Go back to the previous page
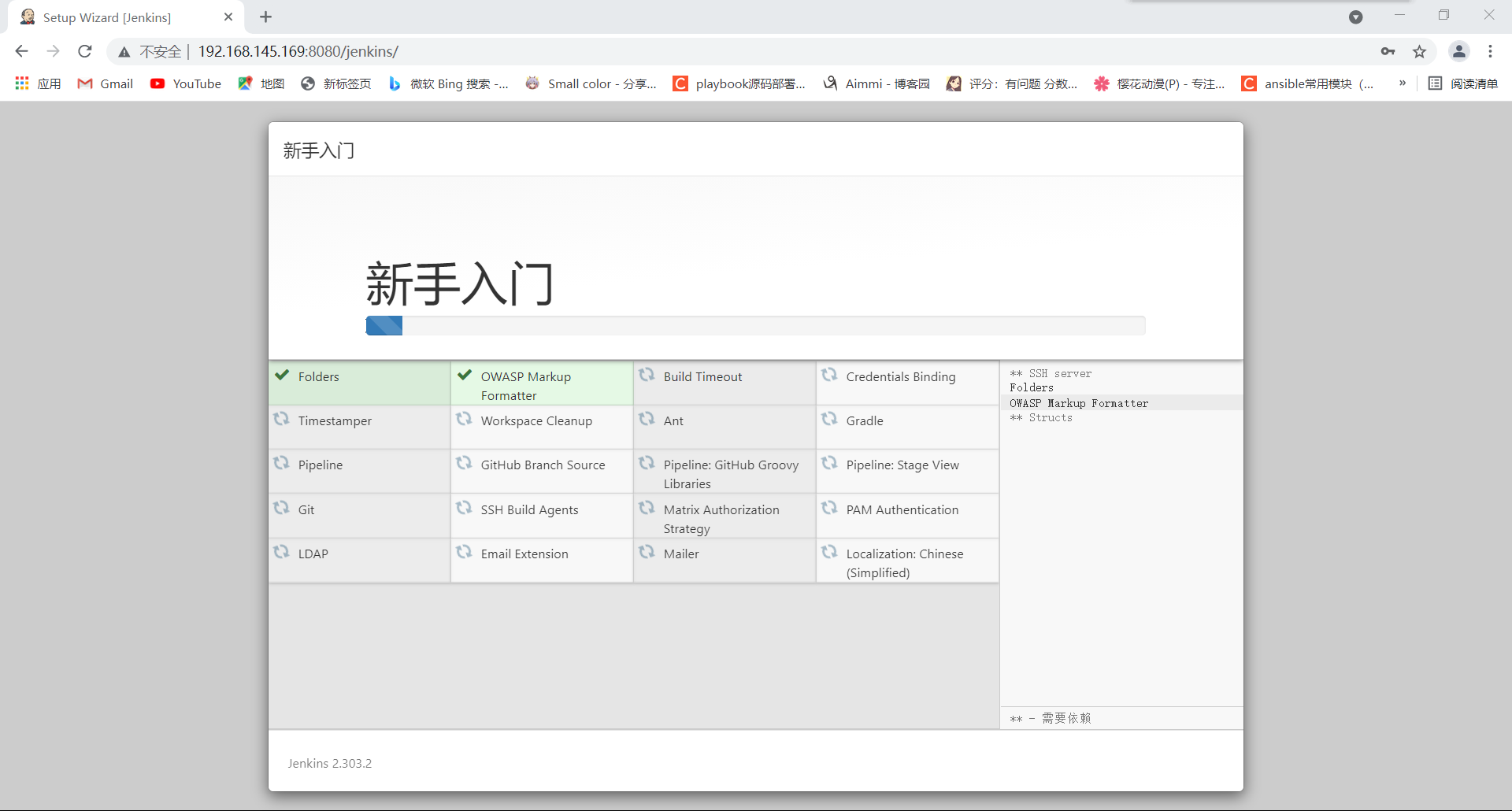This screenshot has width=1512, height=811. click(x=21, y=51)
